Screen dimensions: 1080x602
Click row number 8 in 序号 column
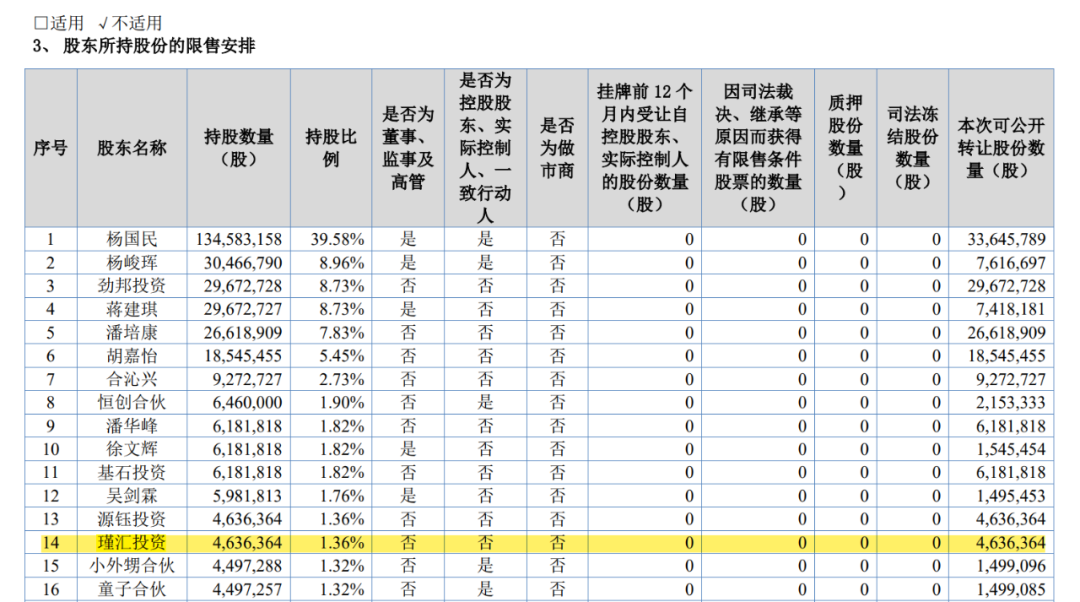pyautogui.click(x=50, y=403)
